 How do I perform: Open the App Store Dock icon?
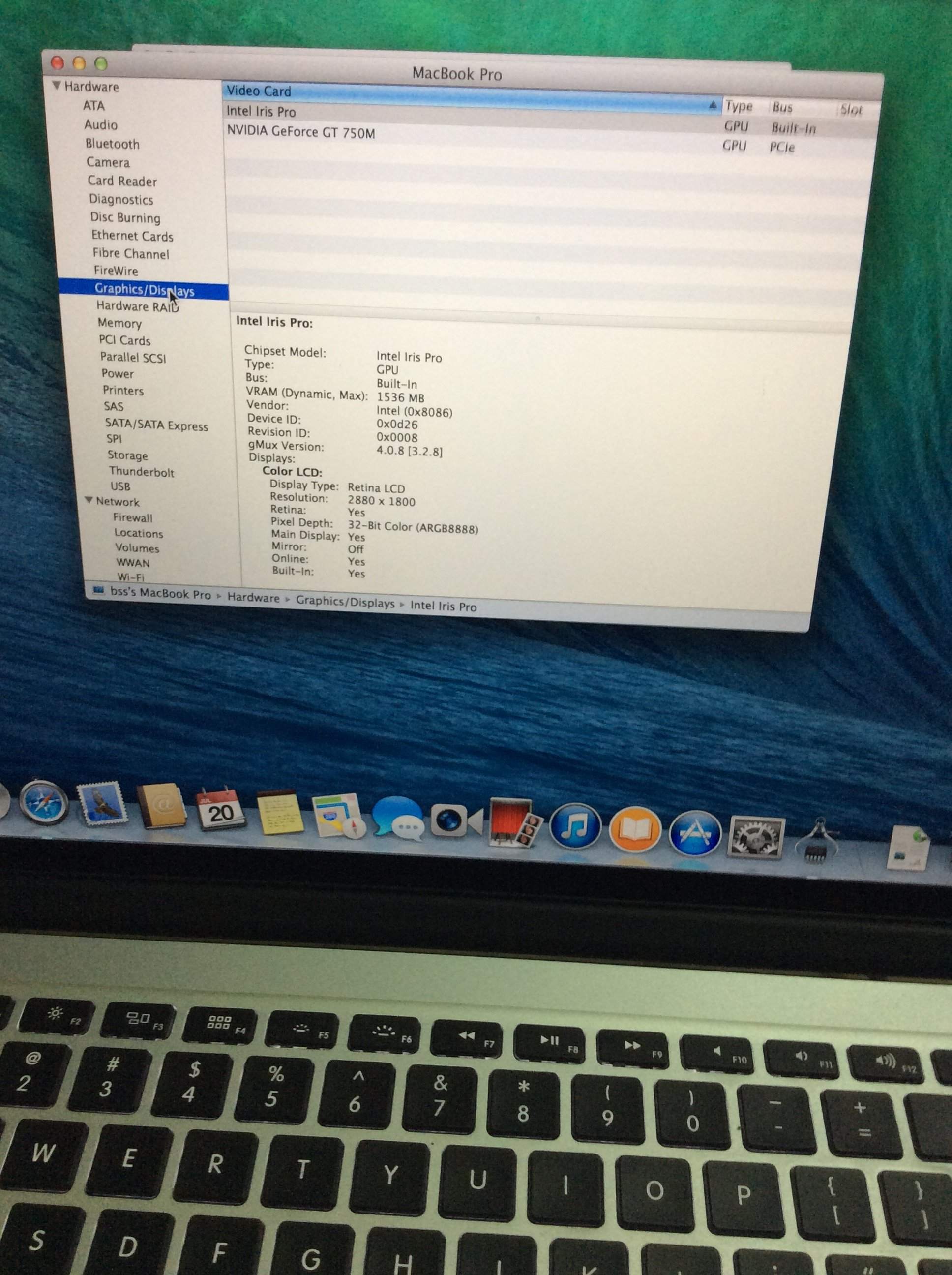pos(695,833)
